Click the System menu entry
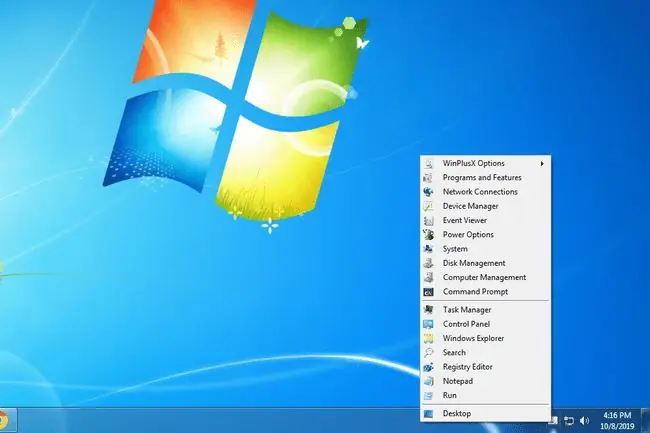The width and height of the screenshot is (650, 433). point(485,249)
